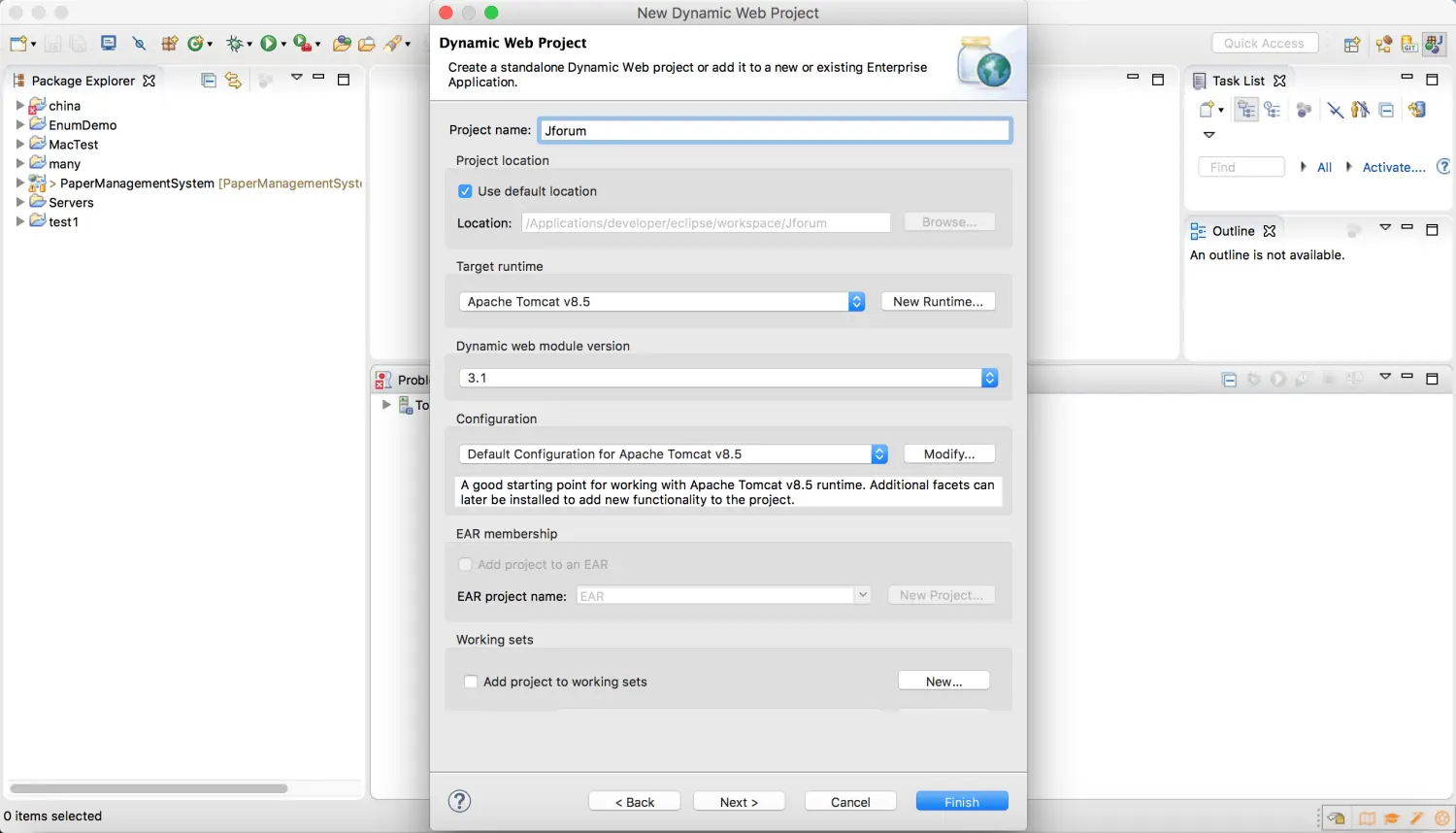Click the Open Type icon in toolbar
The height and width of the screenshot is (833, 1456).
coord(342,44)
